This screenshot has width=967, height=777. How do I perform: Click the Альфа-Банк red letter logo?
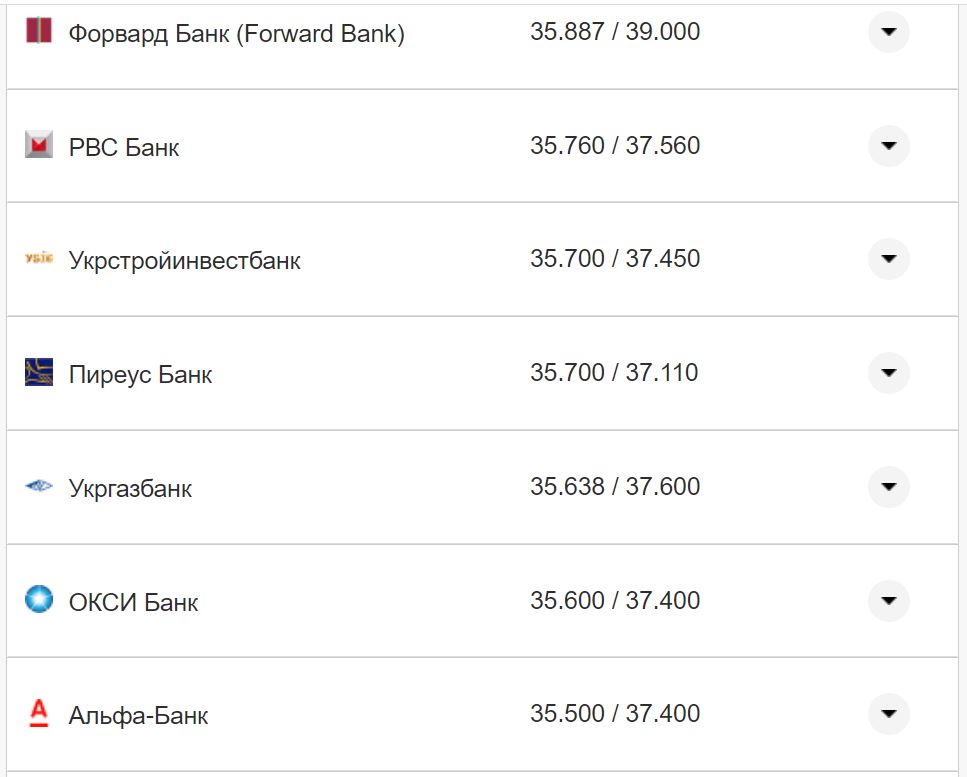(38, 713)
